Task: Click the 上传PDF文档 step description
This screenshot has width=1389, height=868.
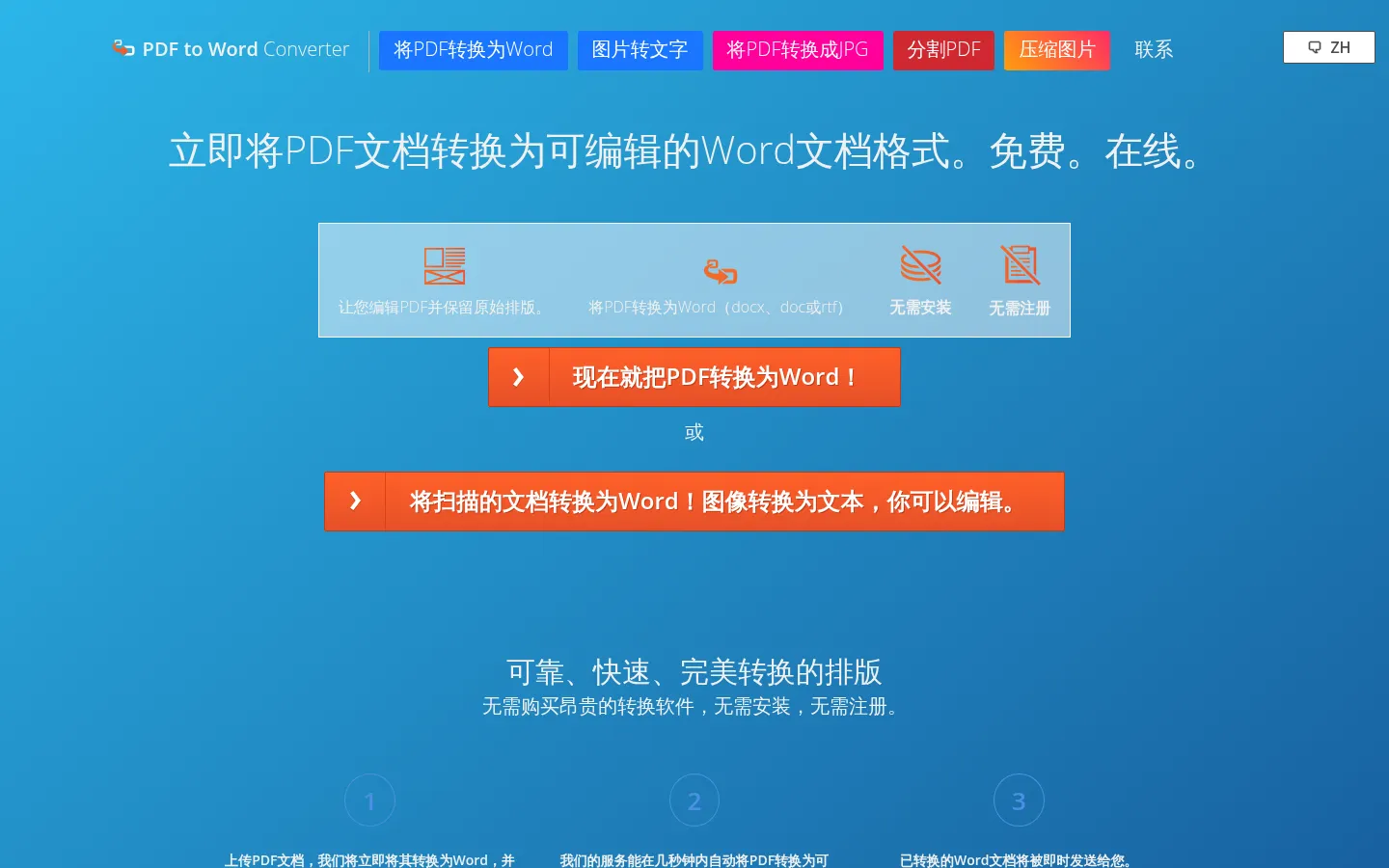Action: tap(369, 860)
